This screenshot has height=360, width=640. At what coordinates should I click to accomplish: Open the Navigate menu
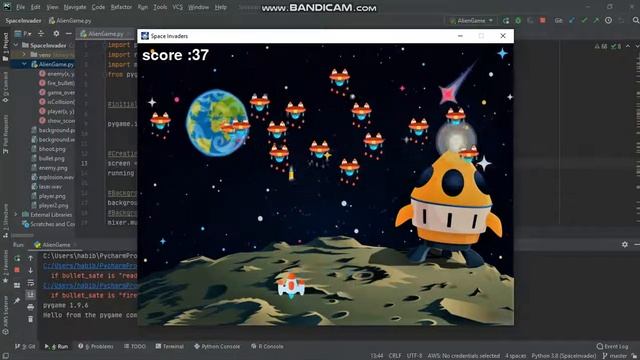[75, 7]
